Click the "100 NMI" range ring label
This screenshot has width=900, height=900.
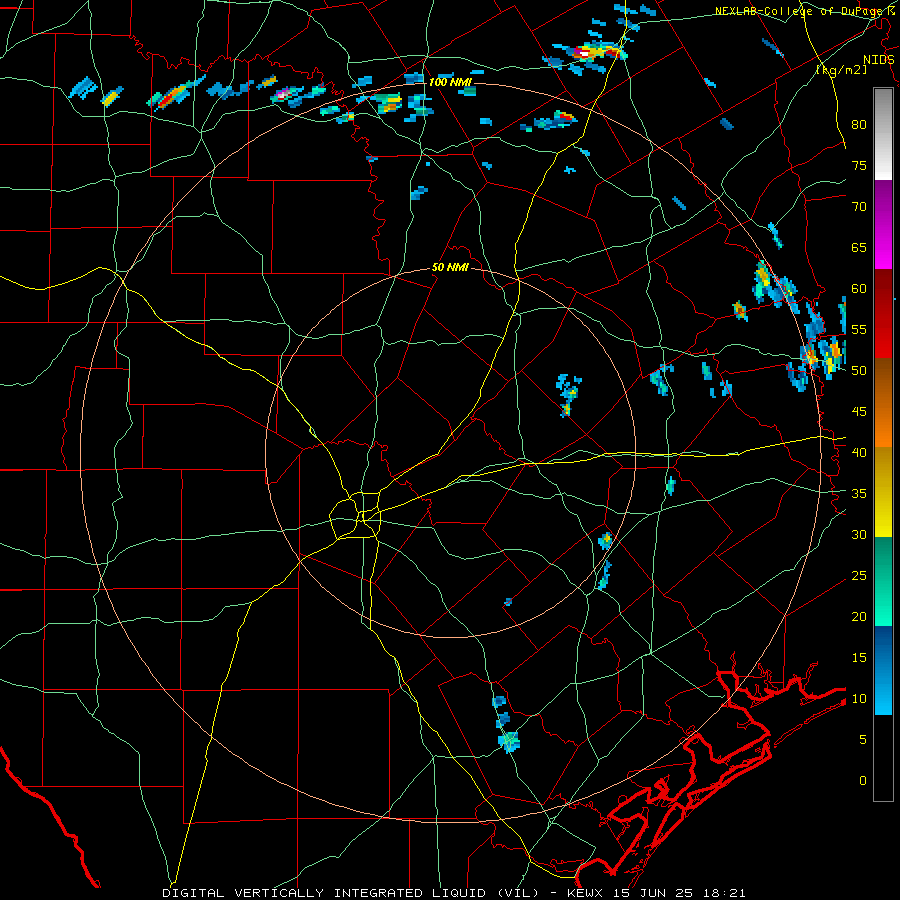[451, 82]
